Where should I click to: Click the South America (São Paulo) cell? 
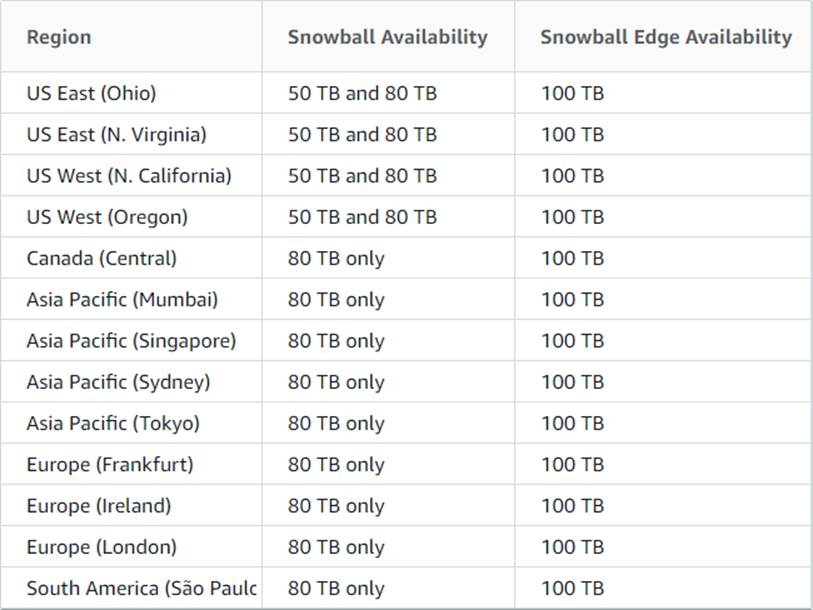141,588
